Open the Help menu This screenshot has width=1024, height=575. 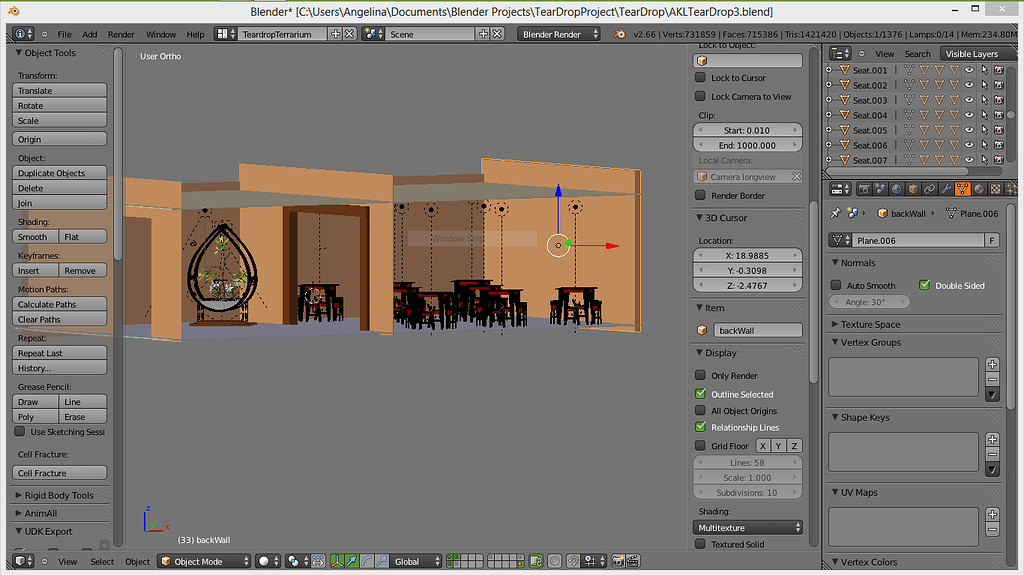[195, 34]
